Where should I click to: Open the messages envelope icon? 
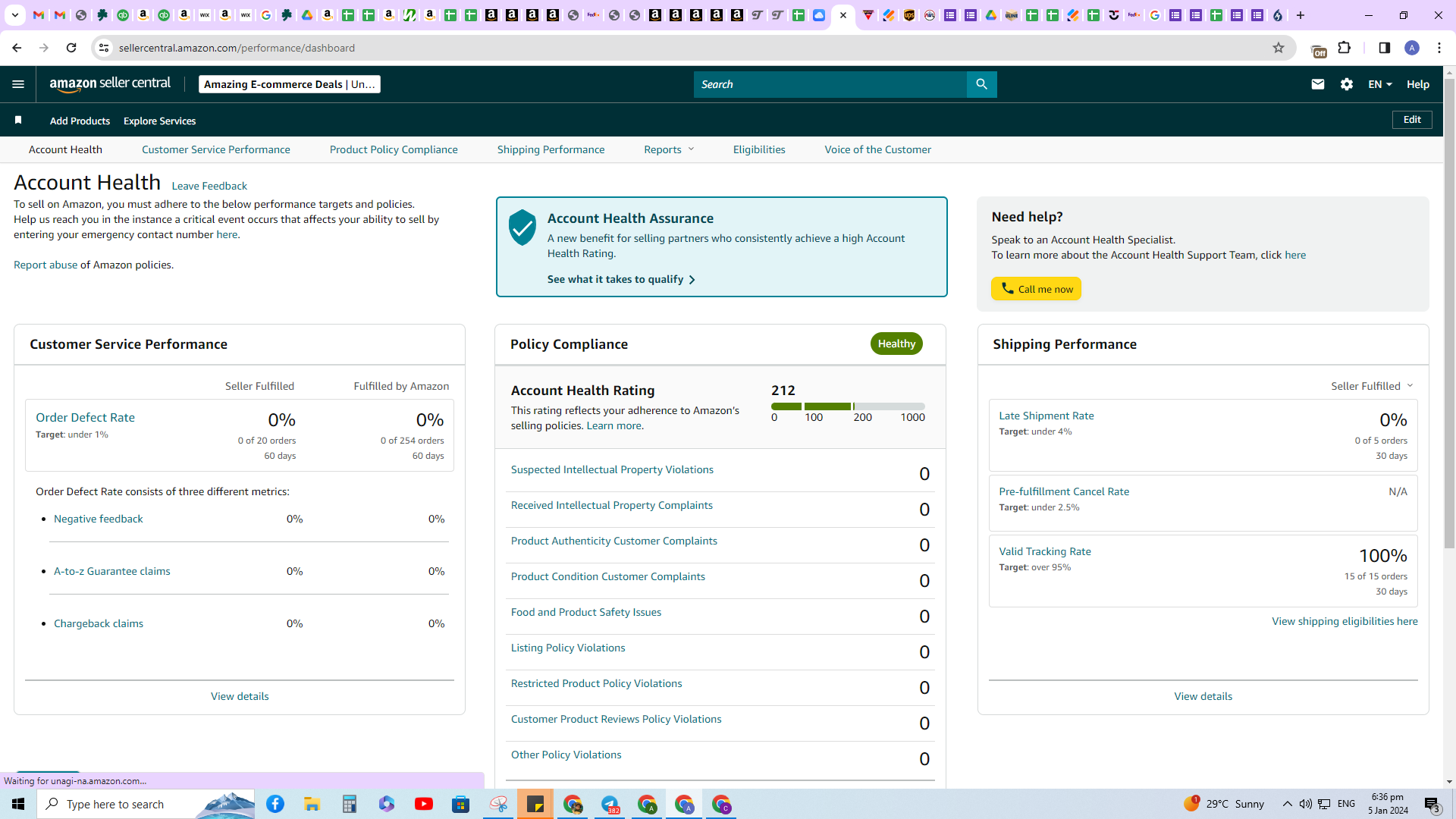click(1318, 84)
